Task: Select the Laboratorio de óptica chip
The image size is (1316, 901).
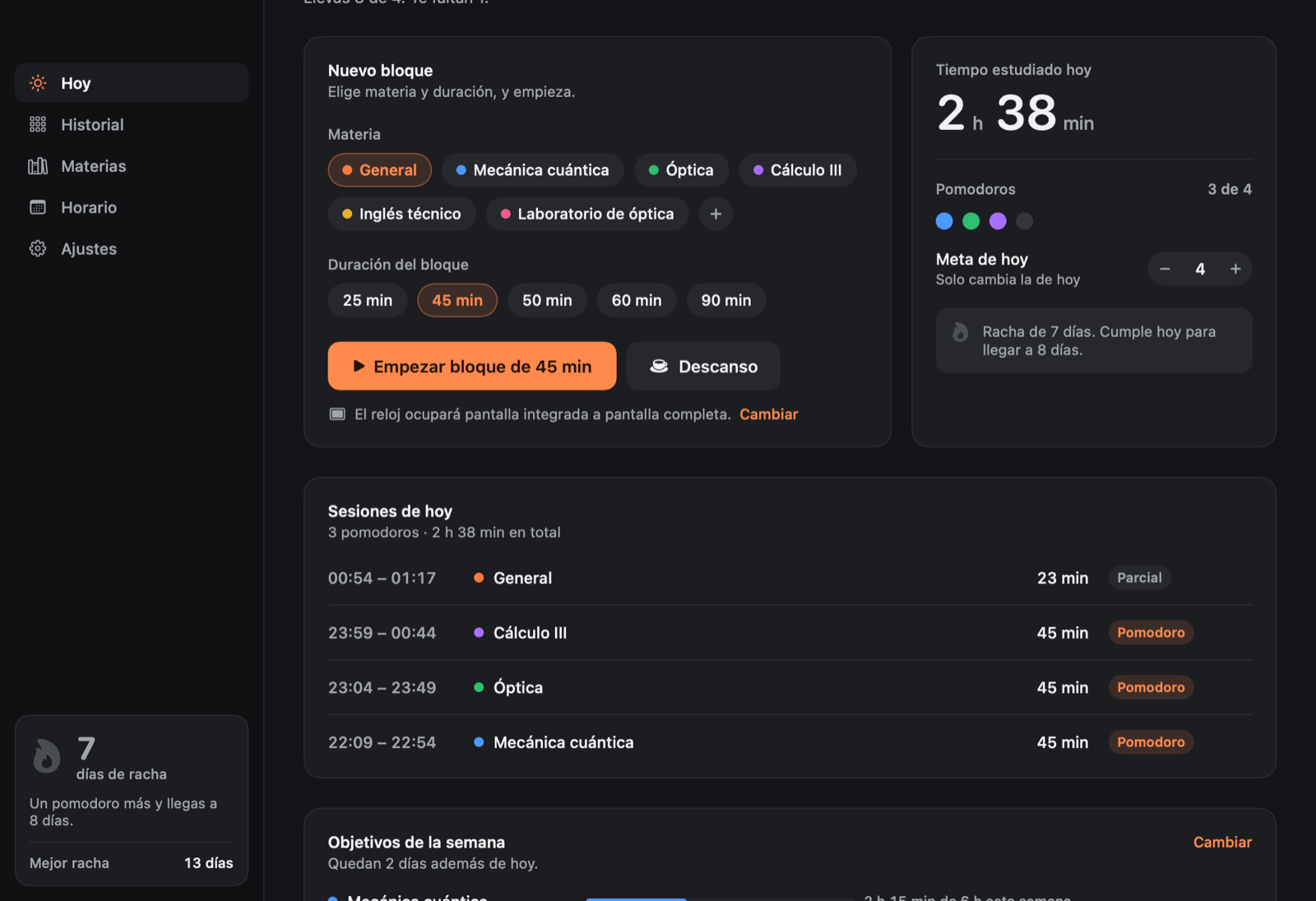Action: point(587,214)
